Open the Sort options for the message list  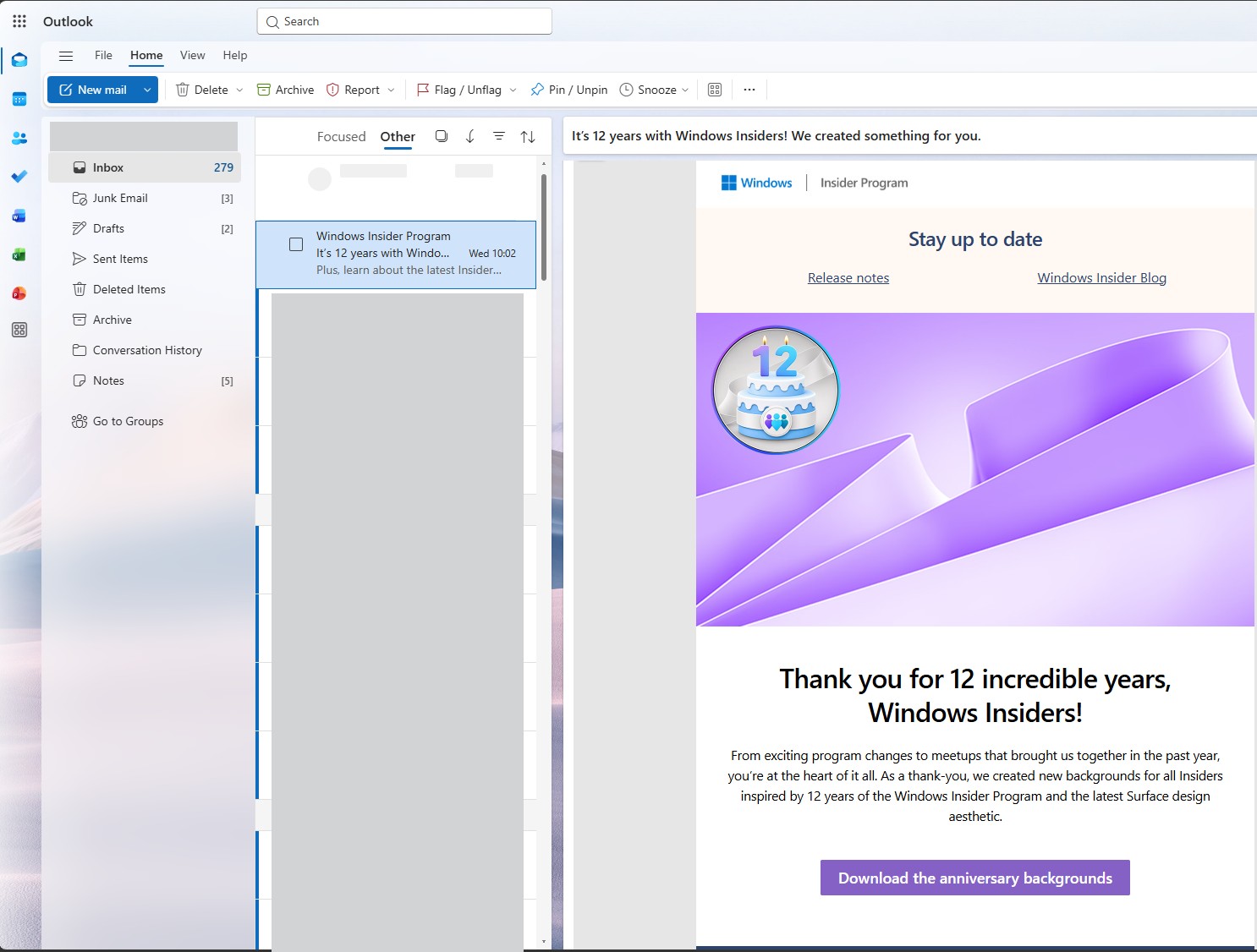click(528, 136)
